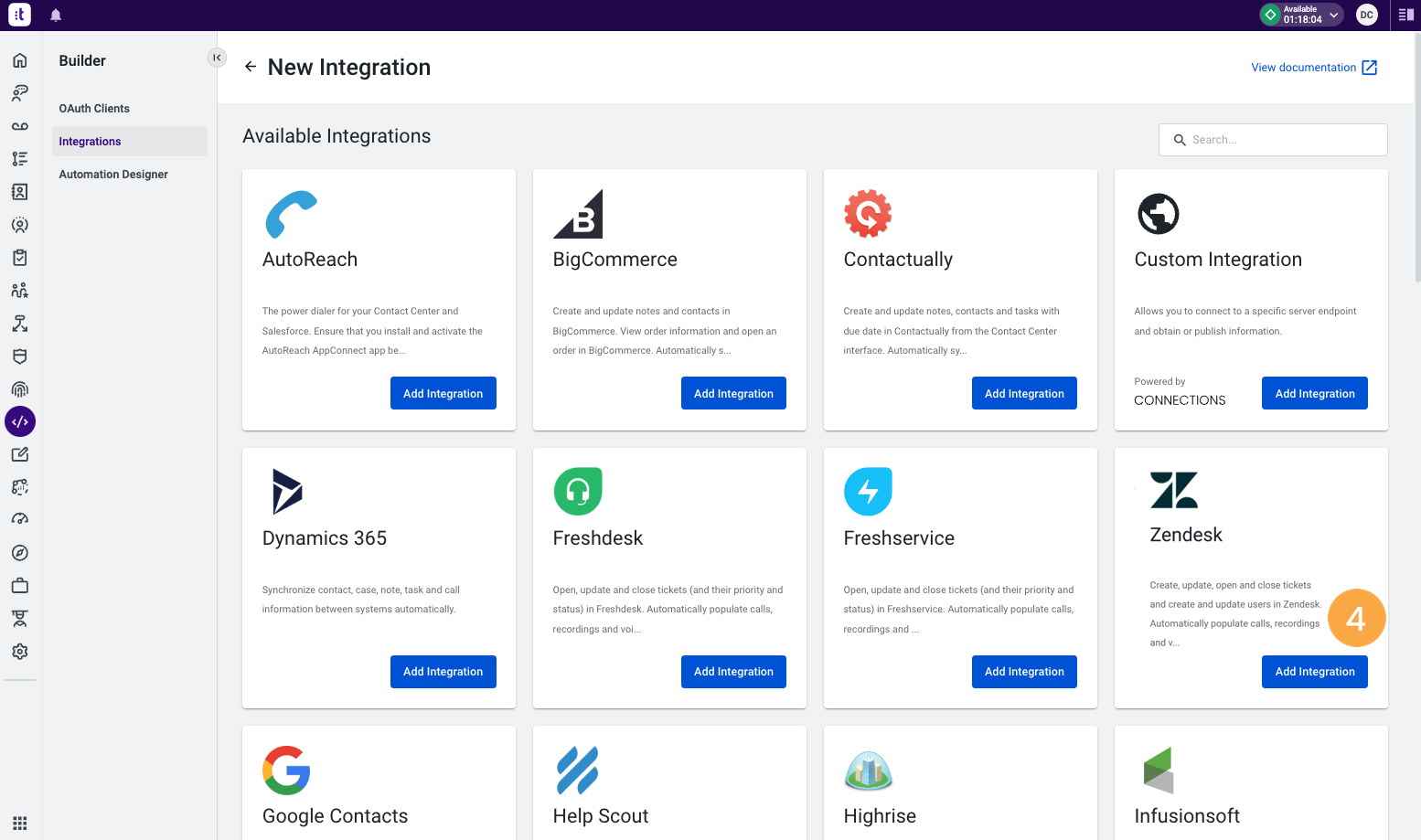
Task: Click the Talkdesk logo in top bar
Action: pyautogui.click(x=19, y=15)
